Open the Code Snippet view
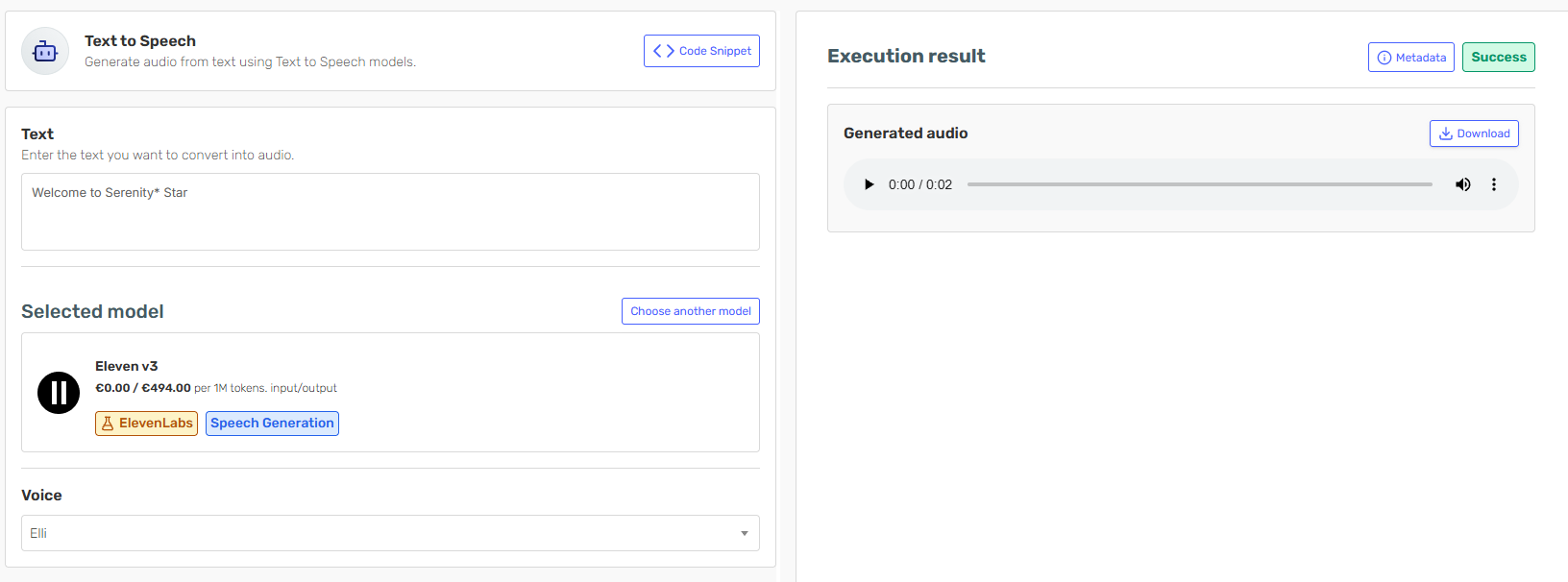This screenshot has height=582, width=1568. (701, 51)
